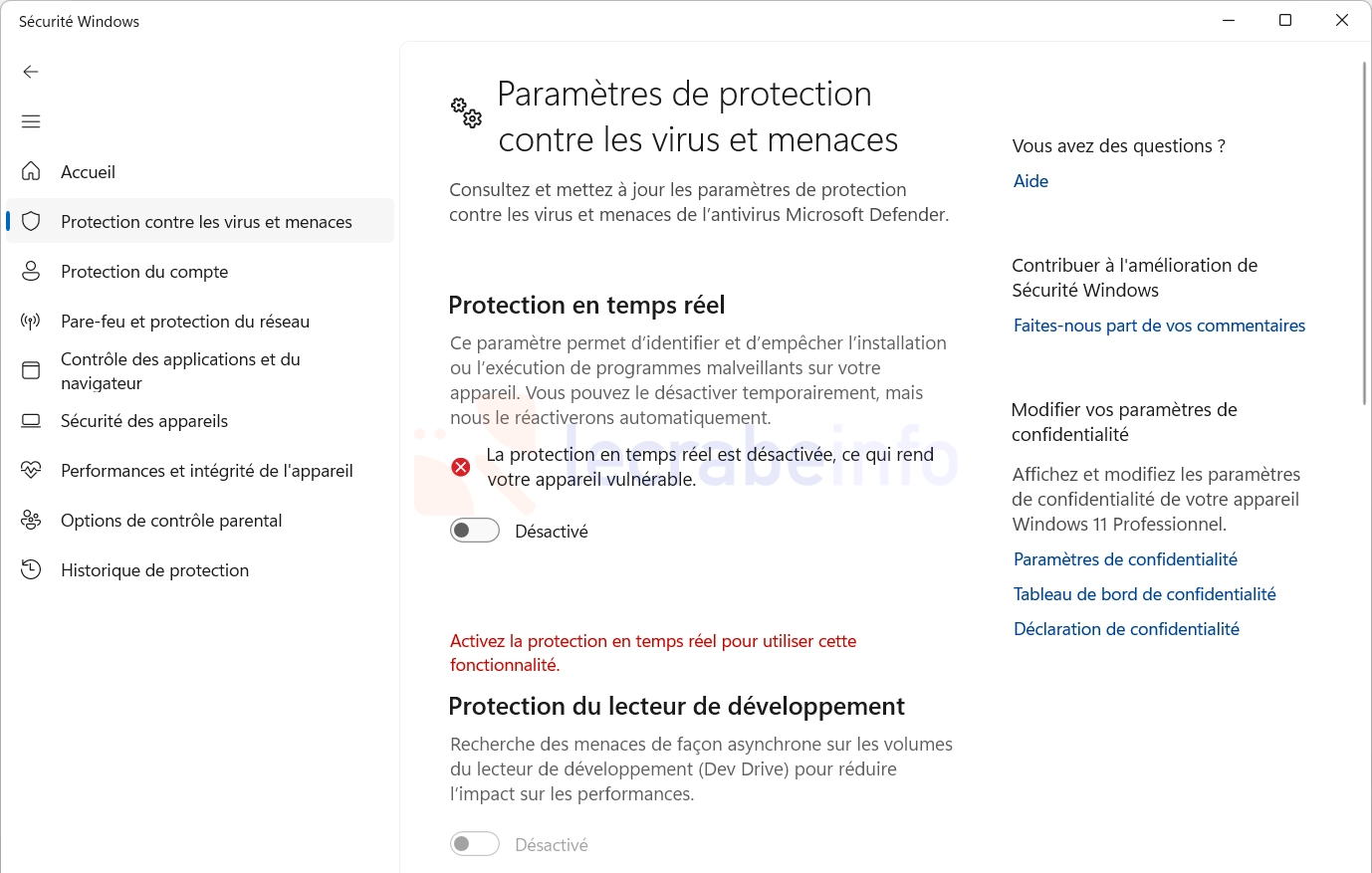Toggle the Protection du lecteur de développement switch
1372x873 pixels.
pos(475,844)
